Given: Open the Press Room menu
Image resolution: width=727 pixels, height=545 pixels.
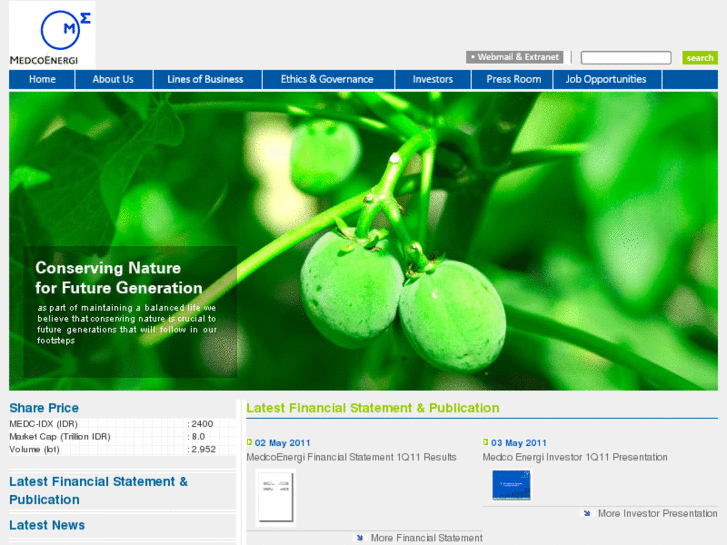Looking at the screenshot, I should click(514, 79).
